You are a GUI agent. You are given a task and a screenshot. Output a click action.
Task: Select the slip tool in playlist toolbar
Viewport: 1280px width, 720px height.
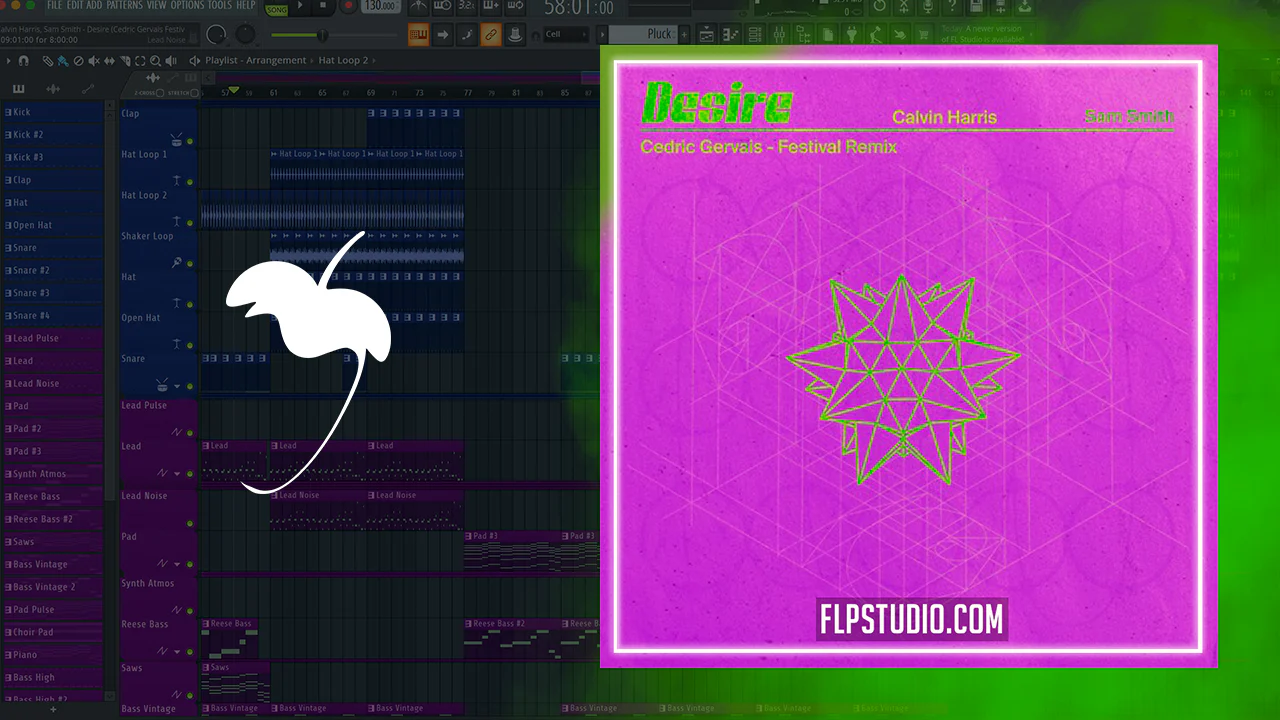click(x=110, y=61)
